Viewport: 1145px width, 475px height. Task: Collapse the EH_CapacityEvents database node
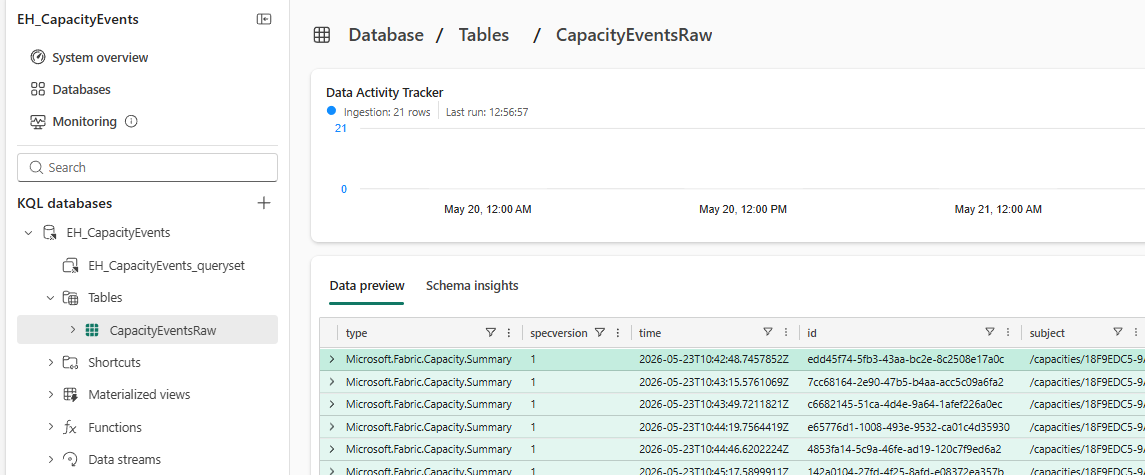[28, 233]
